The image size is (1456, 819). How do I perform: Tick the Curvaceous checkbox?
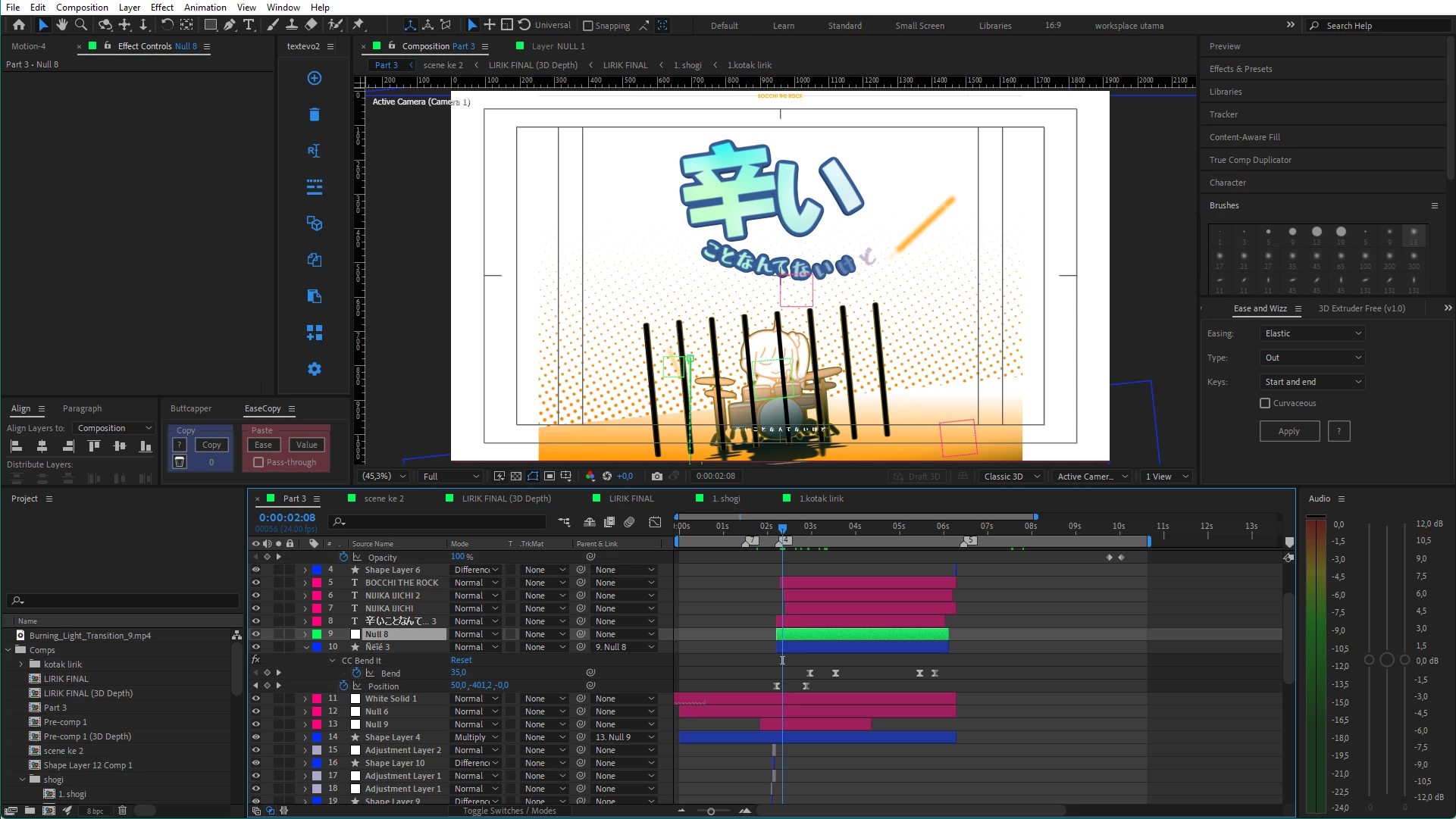[1265, 403]
